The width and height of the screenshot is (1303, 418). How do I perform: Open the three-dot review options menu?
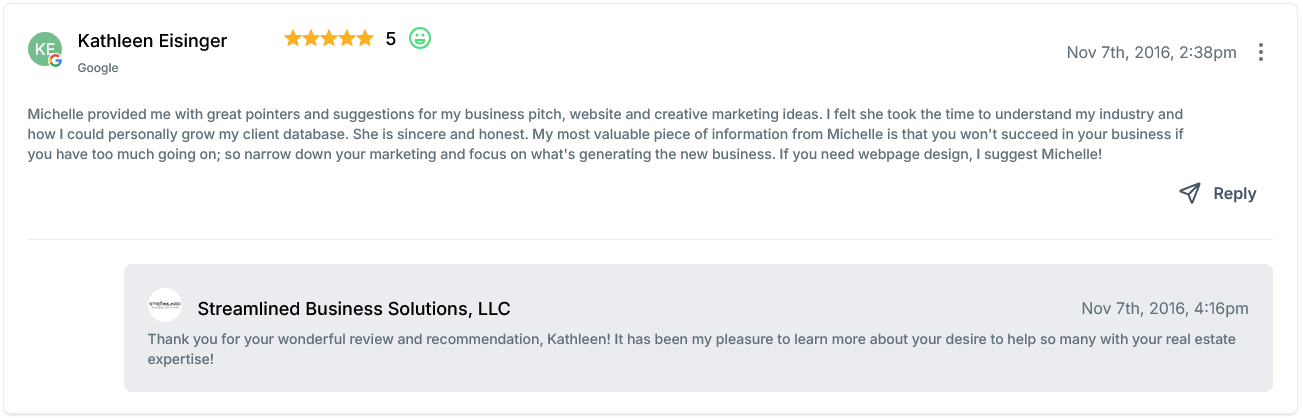pyautogui.click(x=1261, y=52)
